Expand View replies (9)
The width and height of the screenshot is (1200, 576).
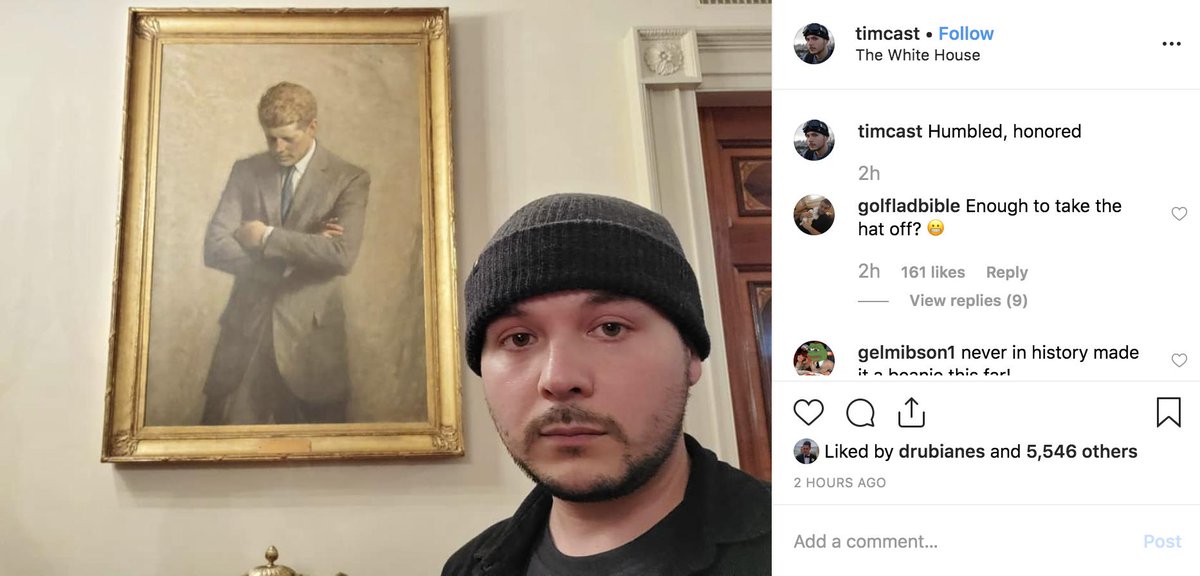(x=968, y=300)
